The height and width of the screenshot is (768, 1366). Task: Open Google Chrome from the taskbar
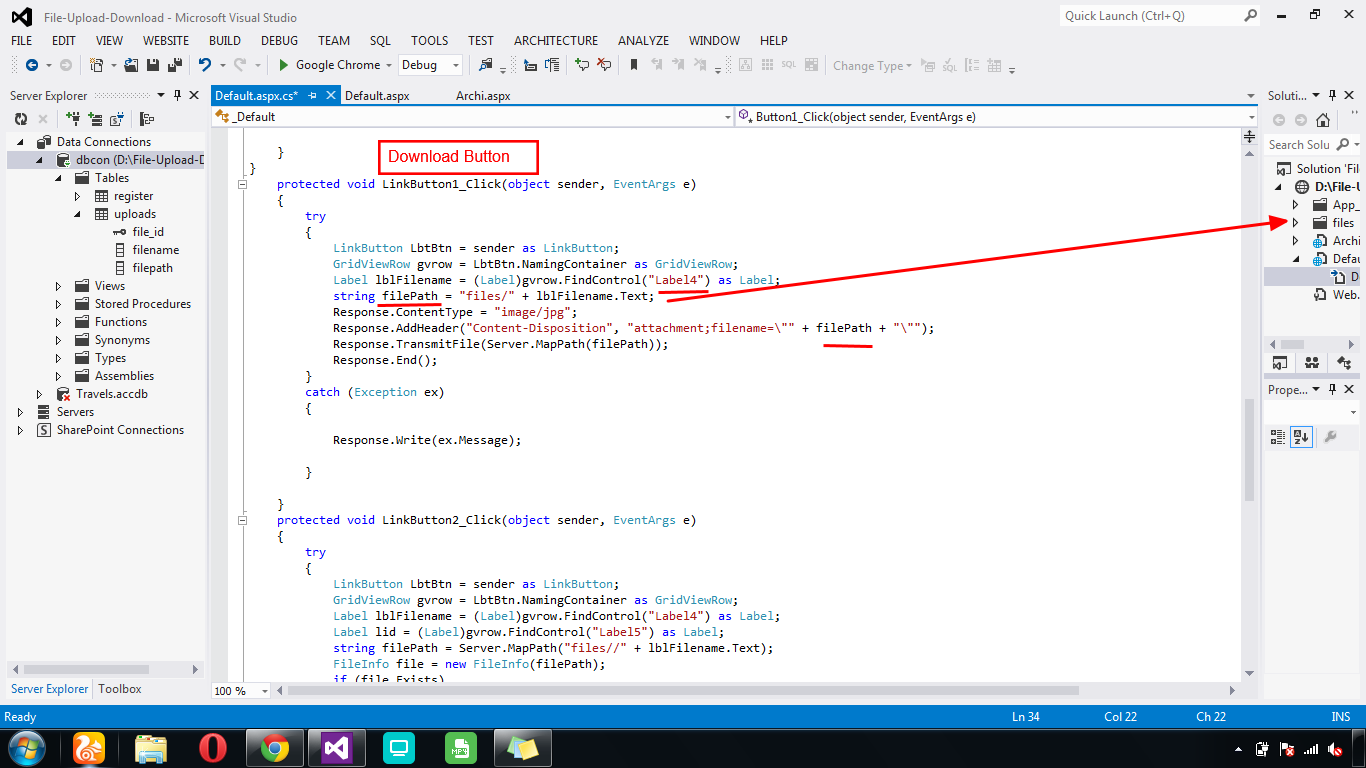tap(275, 748)
